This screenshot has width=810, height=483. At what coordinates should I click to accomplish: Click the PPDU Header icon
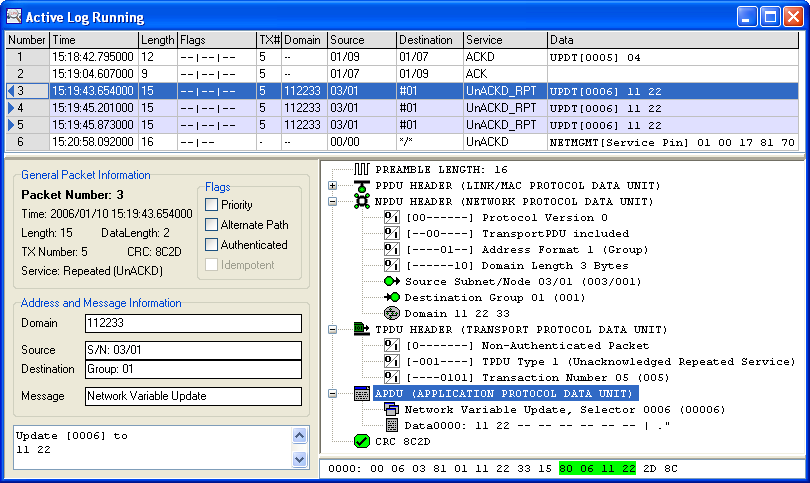361,186
